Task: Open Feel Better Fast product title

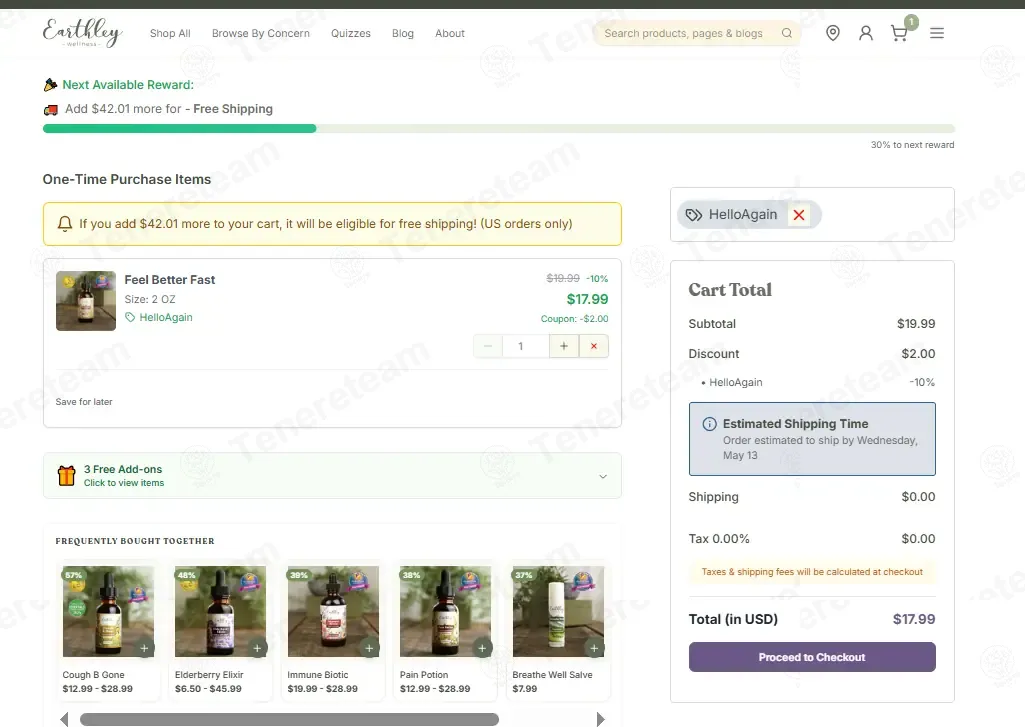Action: pyautogui.click(x=170, y=280)
